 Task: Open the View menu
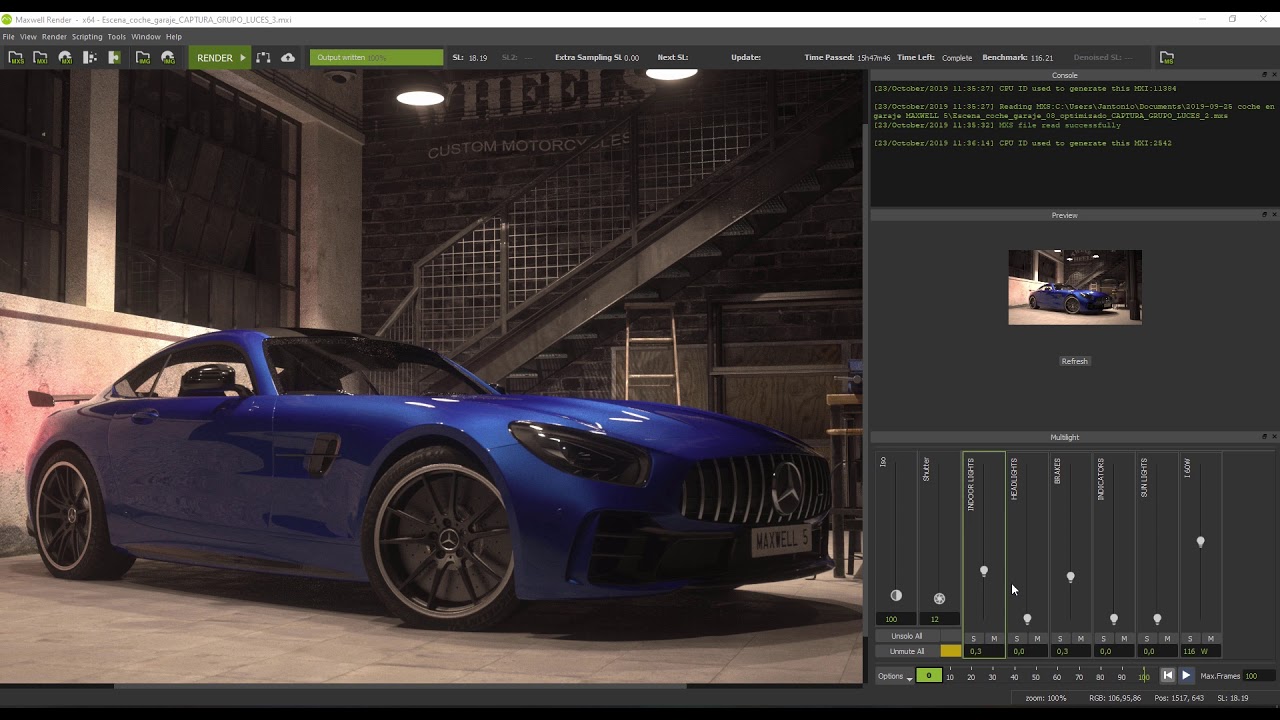coord(28,37)
